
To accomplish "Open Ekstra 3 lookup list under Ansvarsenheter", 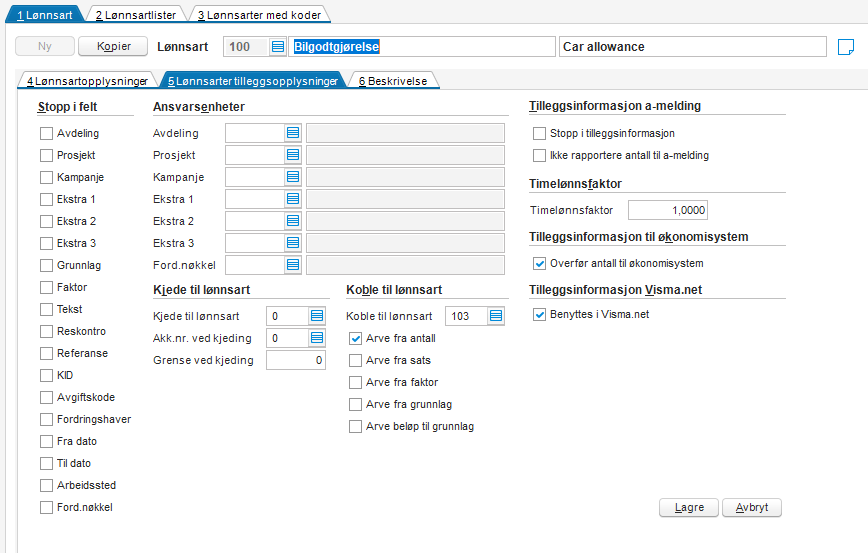I will tap(293, 243).
